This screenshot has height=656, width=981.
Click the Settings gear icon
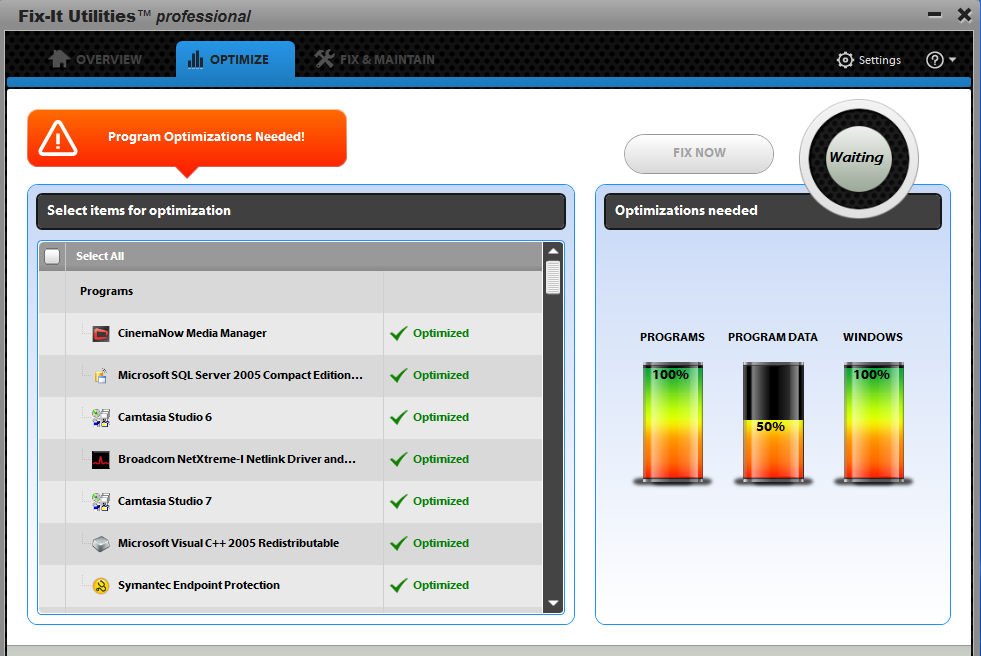[845, 60]
